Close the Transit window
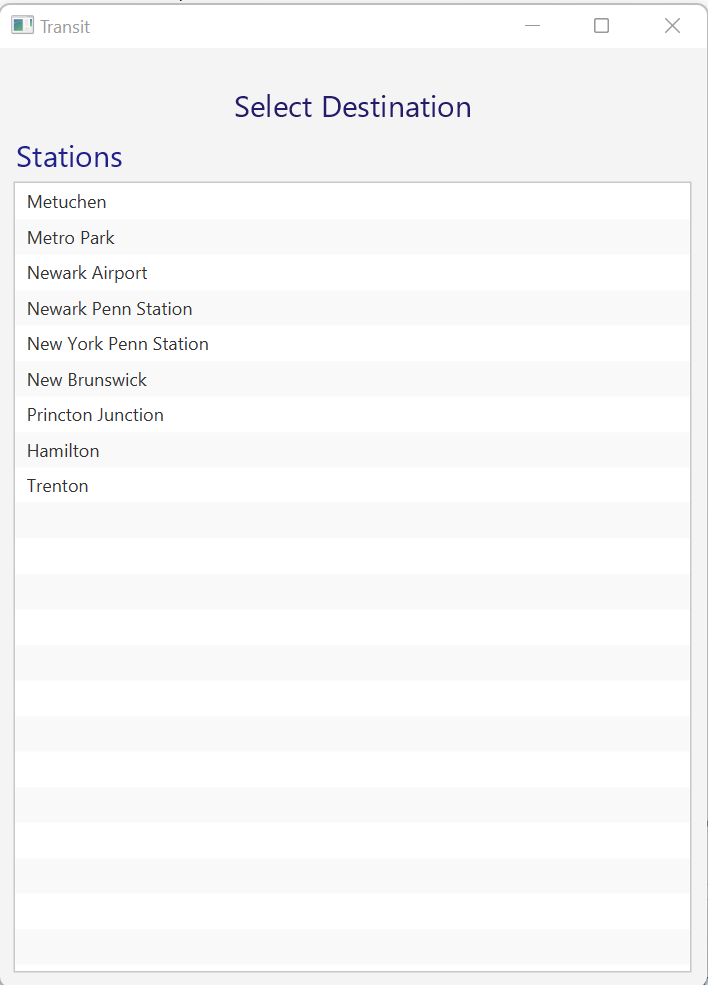The image size is (708, 985). tap(672, 26)
